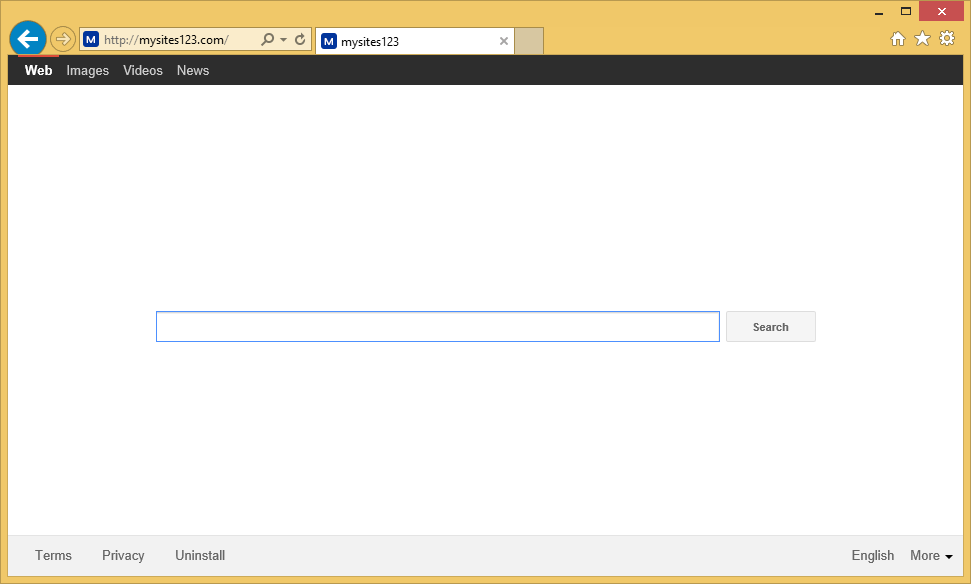This screenshot has width=971, height=584.
Task: Expand the More dropdown in footer
Action: coord(931,556)
